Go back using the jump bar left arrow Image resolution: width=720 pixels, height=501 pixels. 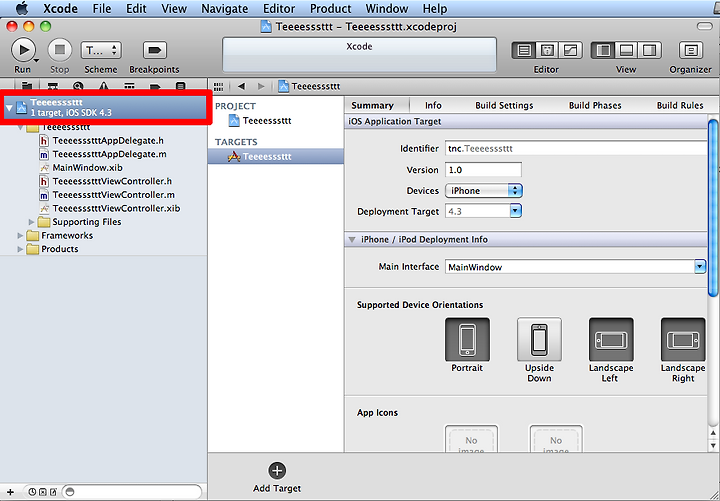[x=242, y=86]
